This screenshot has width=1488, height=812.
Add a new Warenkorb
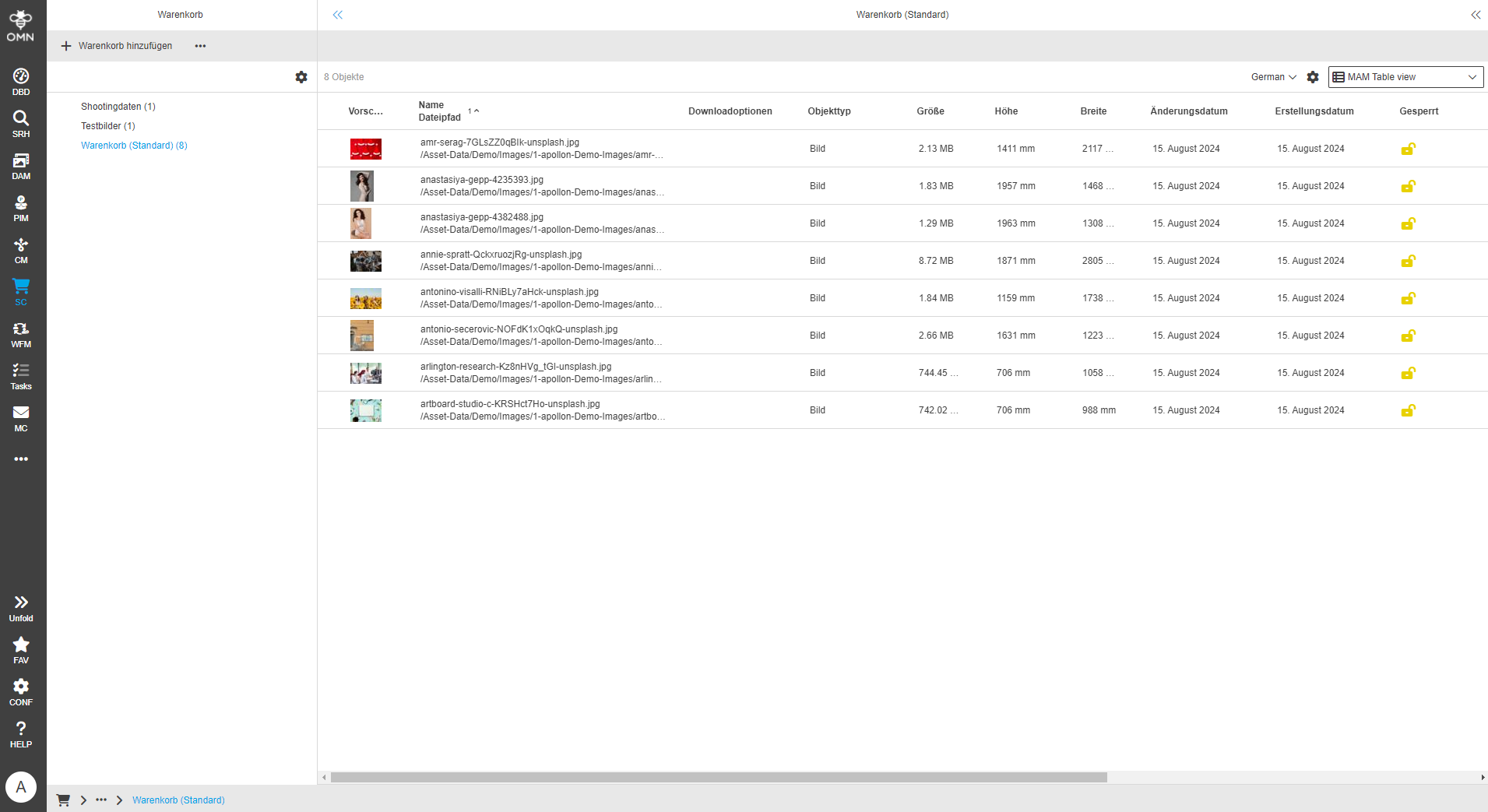click(116, 46)
